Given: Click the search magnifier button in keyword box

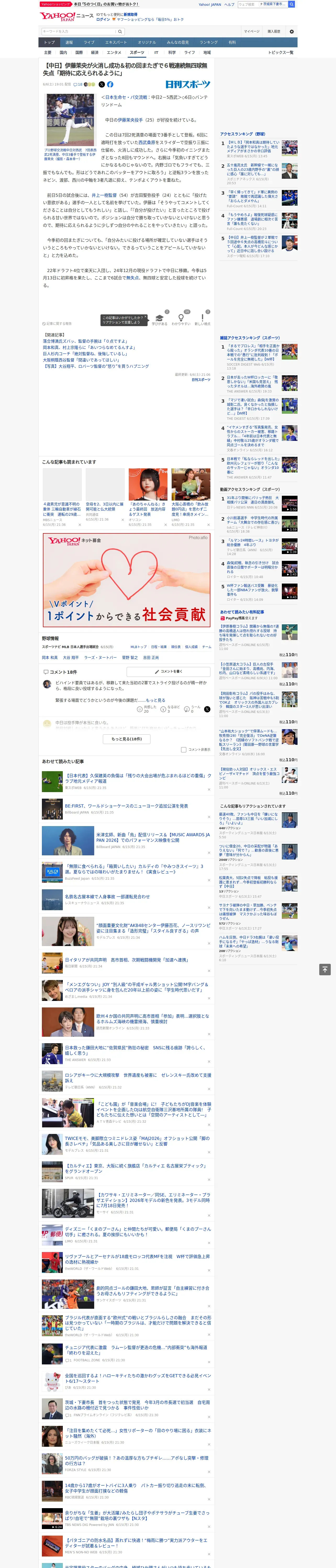Looking at the screenshot, I should point(120,32).
